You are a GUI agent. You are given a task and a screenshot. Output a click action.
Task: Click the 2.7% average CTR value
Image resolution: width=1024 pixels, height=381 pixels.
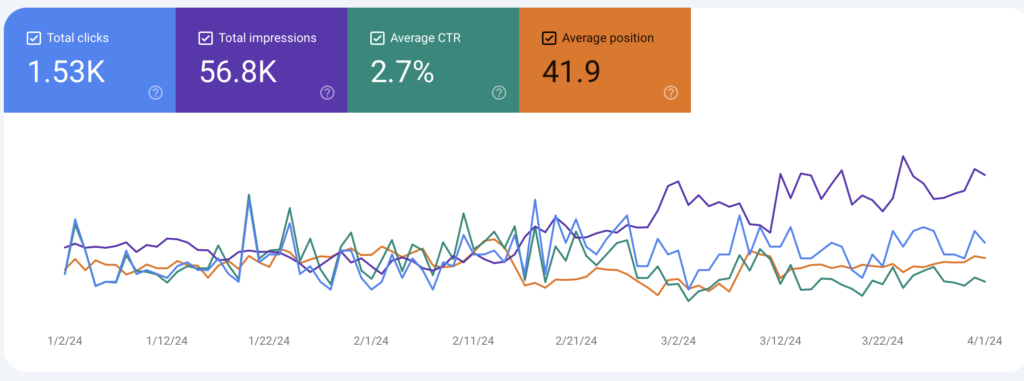[x=402, y=72]
